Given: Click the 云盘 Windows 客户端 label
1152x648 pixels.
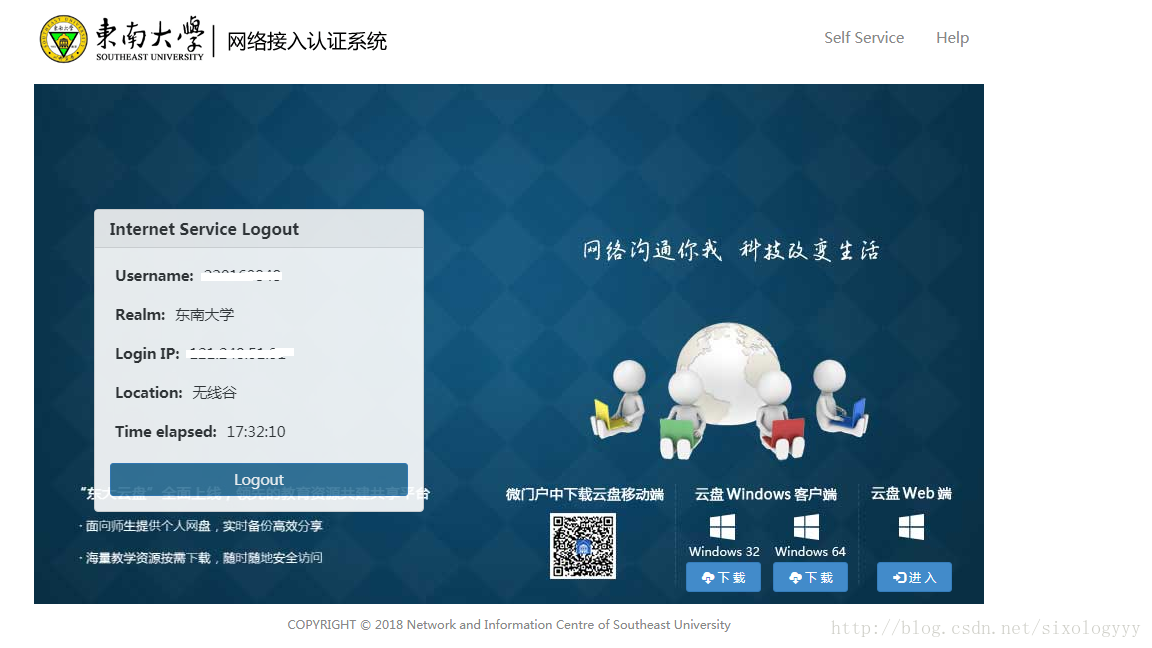Looking at the screenshot, I should 766,494.
